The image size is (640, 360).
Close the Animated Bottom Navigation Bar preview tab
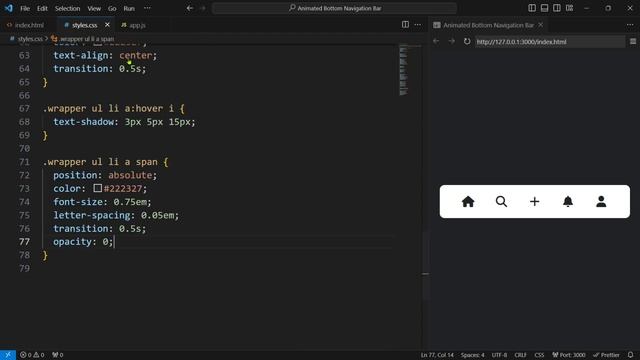pyautogui.click(x=541, y=25)
